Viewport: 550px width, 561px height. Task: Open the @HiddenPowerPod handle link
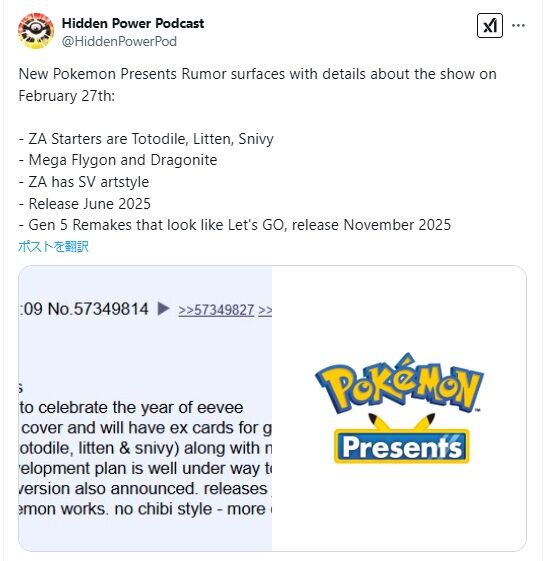tap(119, 42)
